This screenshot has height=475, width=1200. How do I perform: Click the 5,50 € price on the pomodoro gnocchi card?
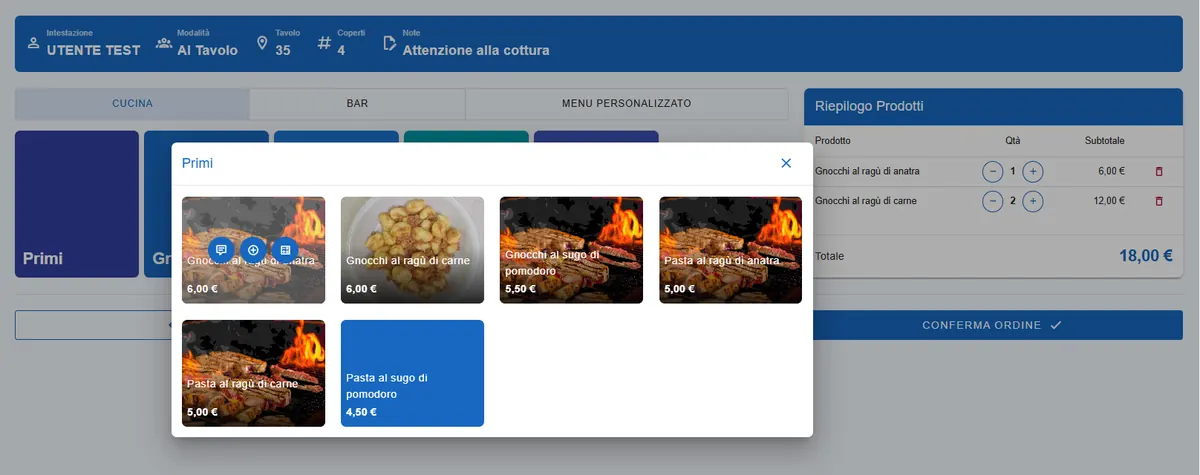(520, 289)
